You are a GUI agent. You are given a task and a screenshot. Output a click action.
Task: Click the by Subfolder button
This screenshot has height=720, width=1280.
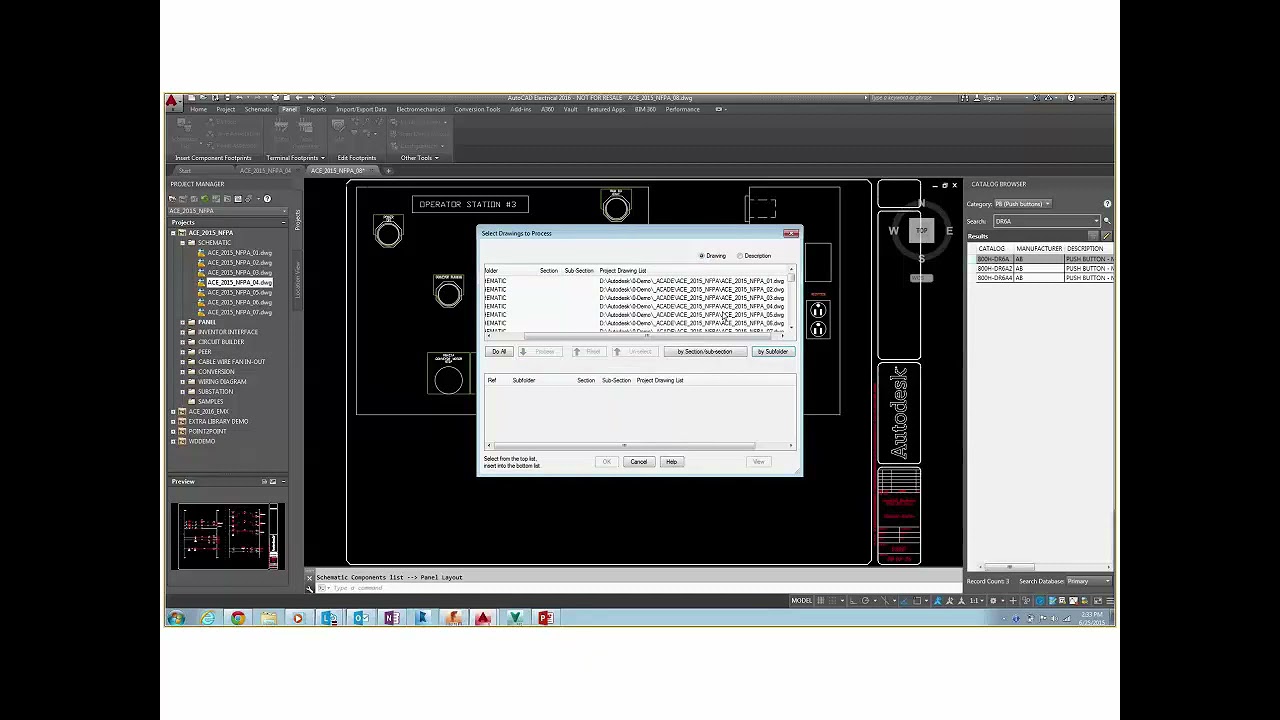[773, 352]
